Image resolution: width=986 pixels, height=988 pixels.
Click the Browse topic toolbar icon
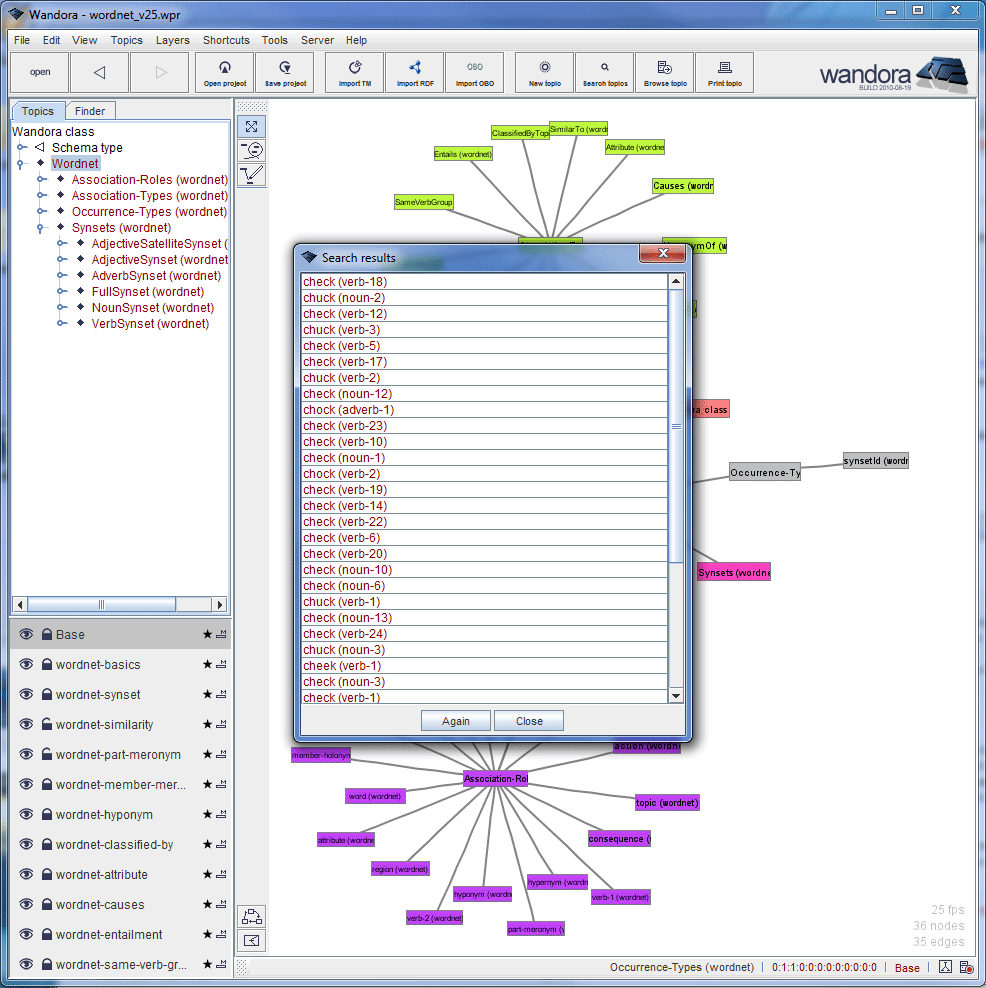click(664, 72)
